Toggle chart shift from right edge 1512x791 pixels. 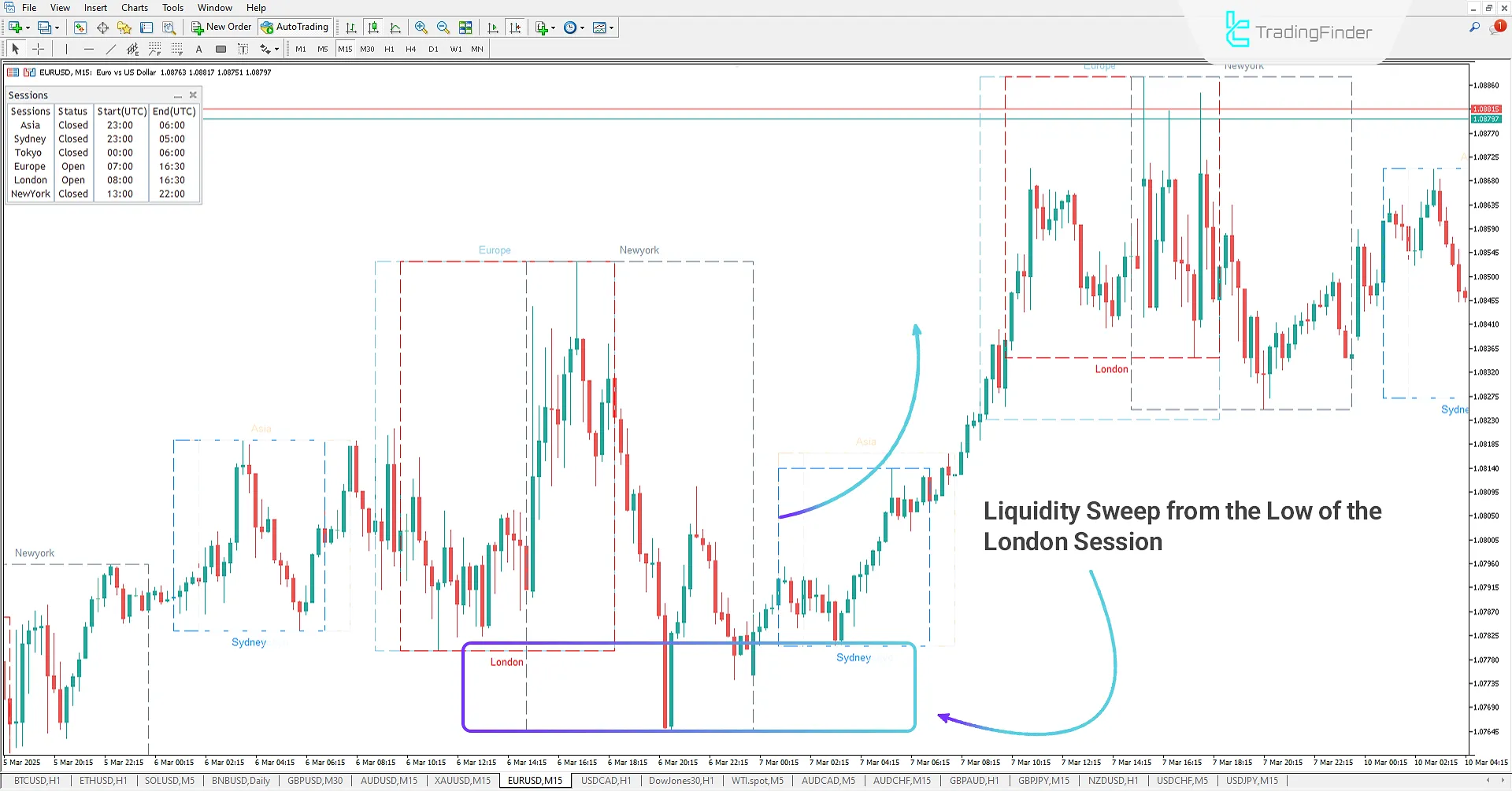coord(516,27)
